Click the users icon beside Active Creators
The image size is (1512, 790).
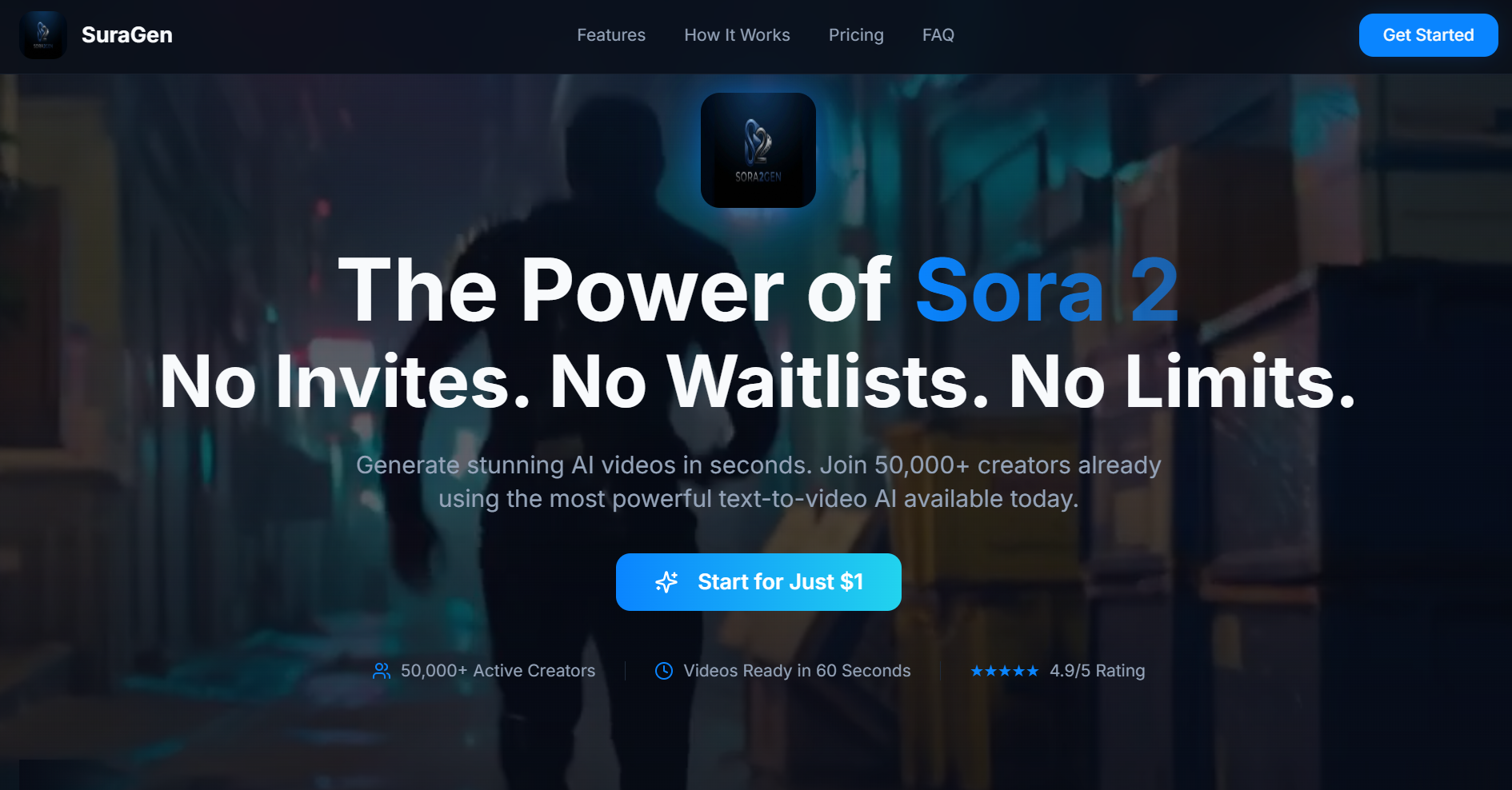(382, 671)
